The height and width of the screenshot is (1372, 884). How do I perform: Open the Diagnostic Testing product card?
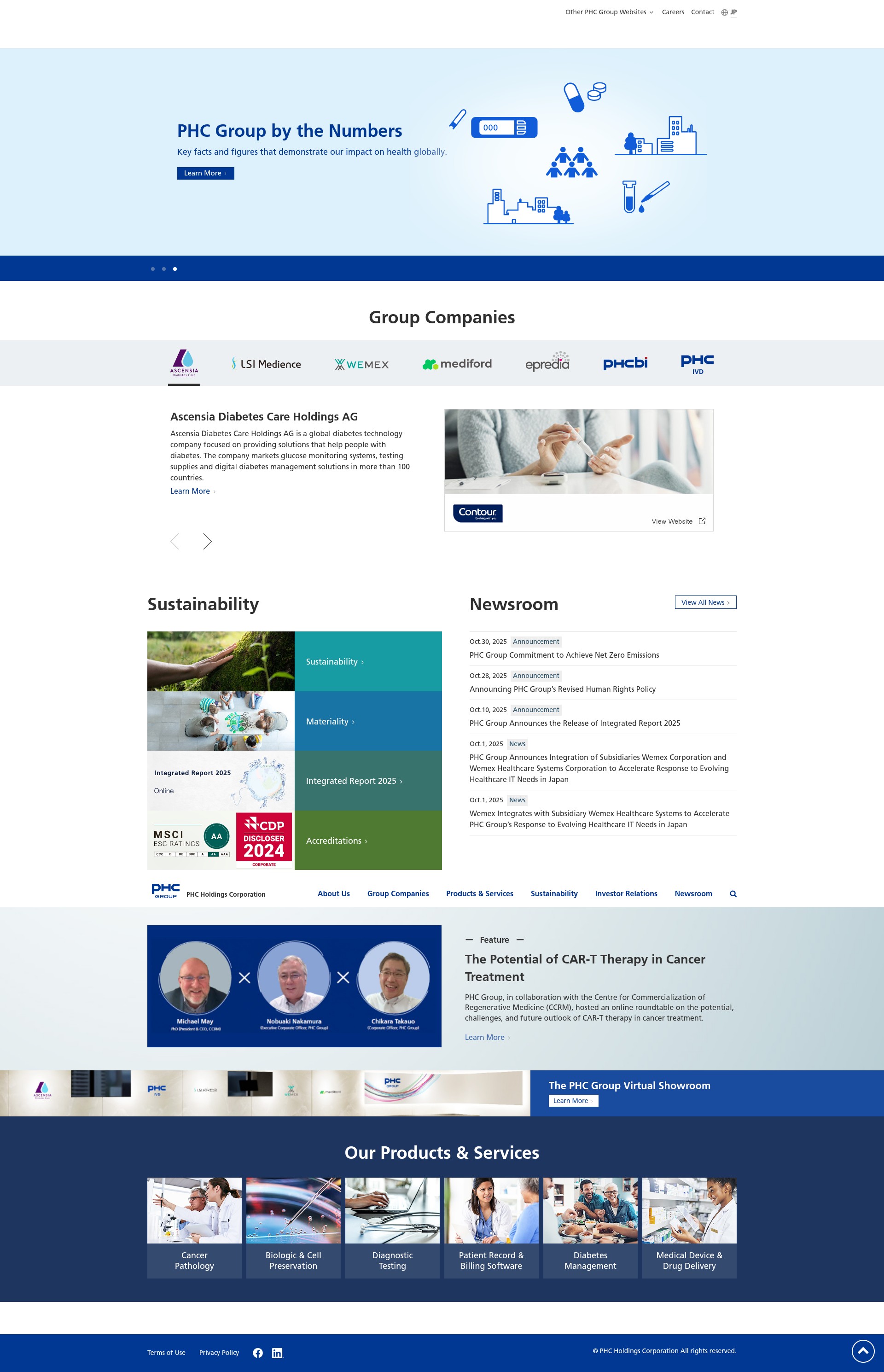(392, 1228)
